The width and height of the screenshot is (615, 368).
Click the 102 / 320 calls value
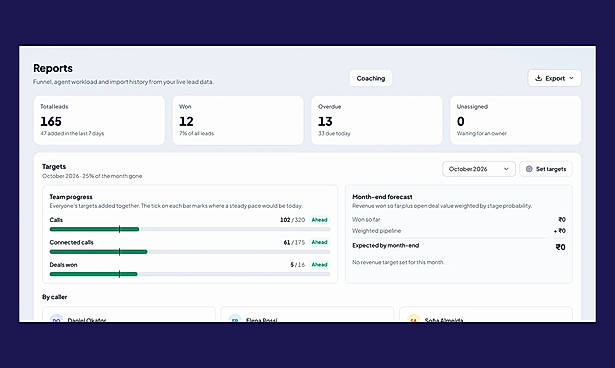point(292,220)
